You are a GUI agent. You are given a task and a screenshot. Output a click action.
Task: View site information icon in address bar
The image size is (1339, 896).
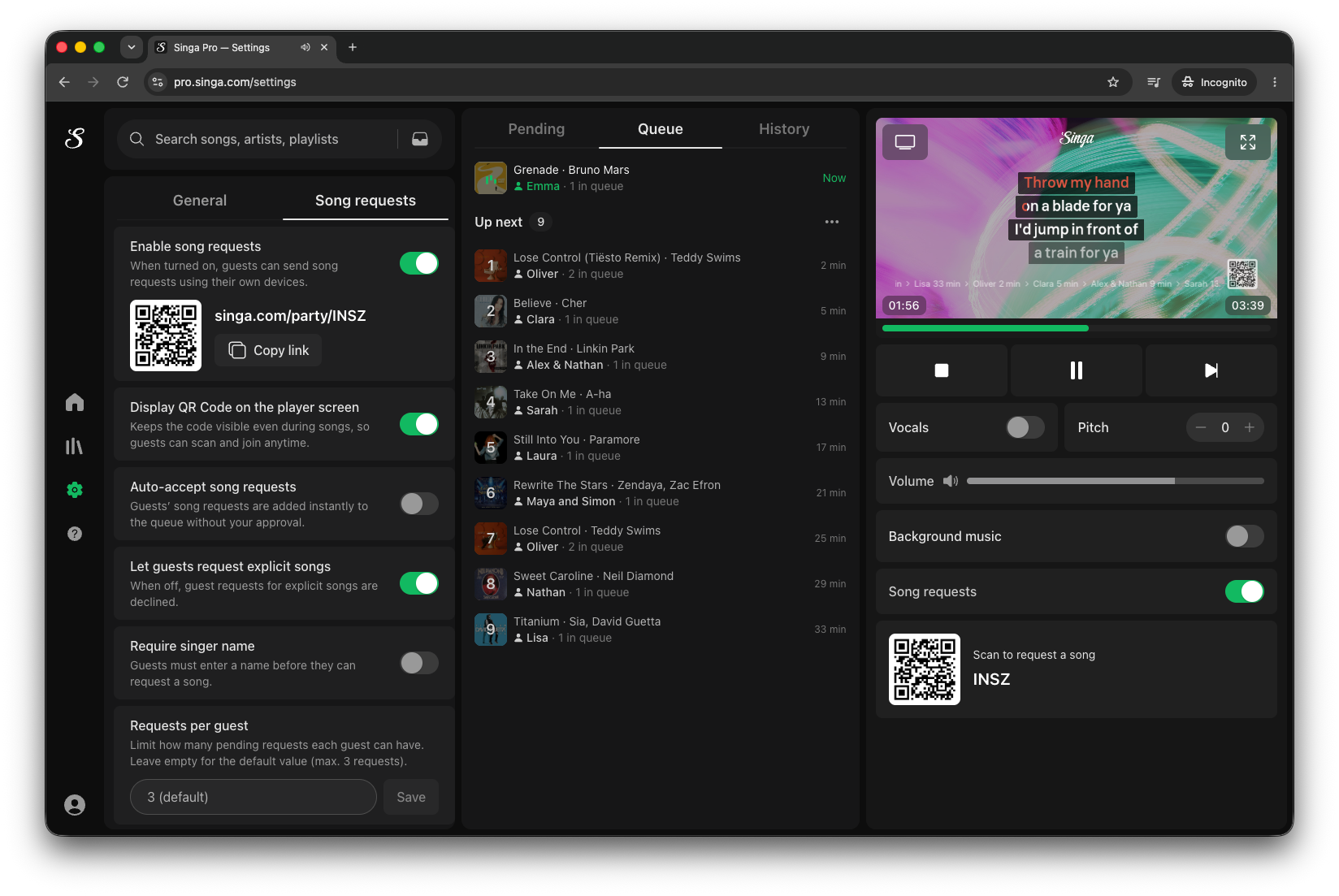(x=158, y=82)
